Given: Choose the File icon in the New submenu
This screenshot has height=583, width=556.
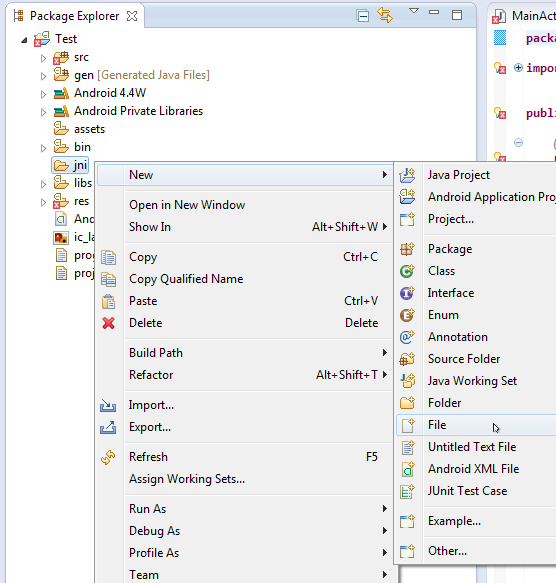Looking at the screenshot, I should click(x=408, y=425).
